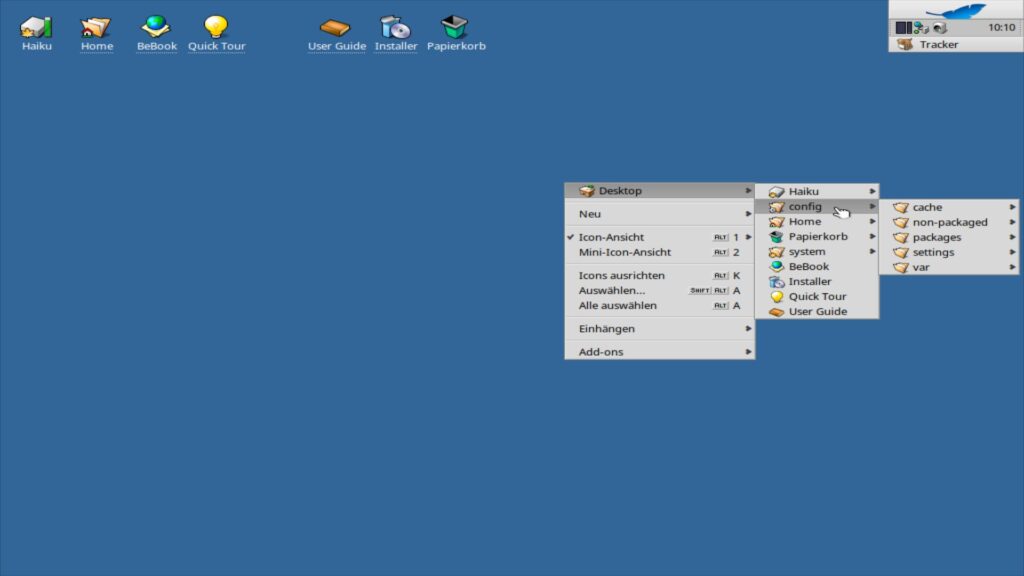This screenshot has height=576, width=1024.
Task: Open Haiku in the Desktop submenu
Action: point(817,191)
